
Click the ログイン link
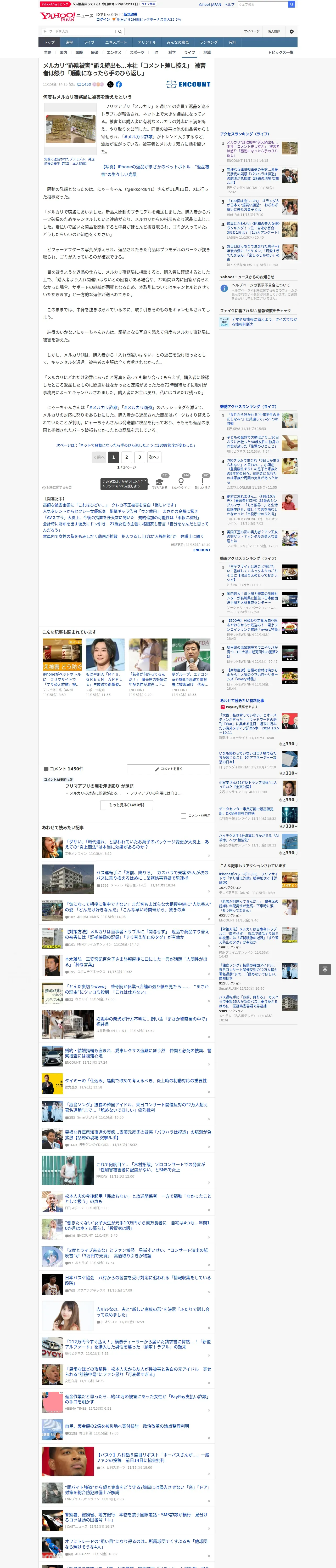(x=103, y=20)
